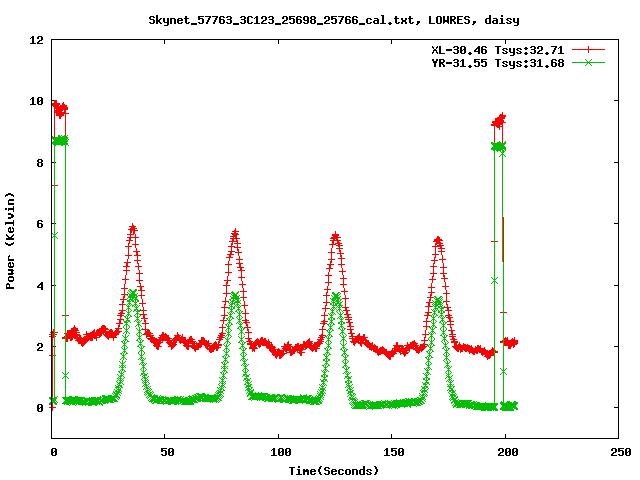Click the x-axis tick label 250
Image resolution: width=640 pixels, height=480 pixels.
[620, 452]
